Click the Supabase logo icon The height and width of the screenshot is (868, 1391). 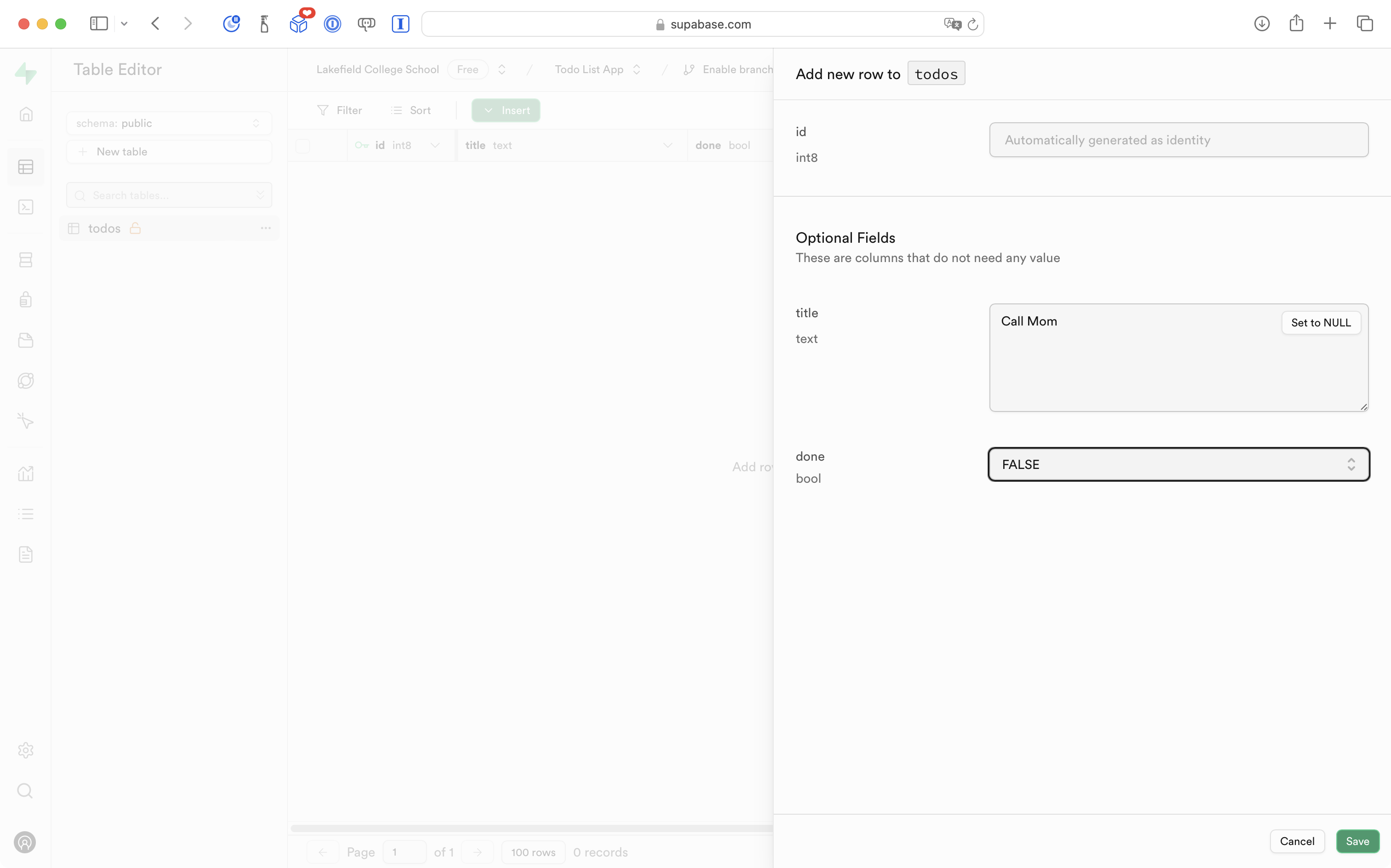[x=26, y=73]
